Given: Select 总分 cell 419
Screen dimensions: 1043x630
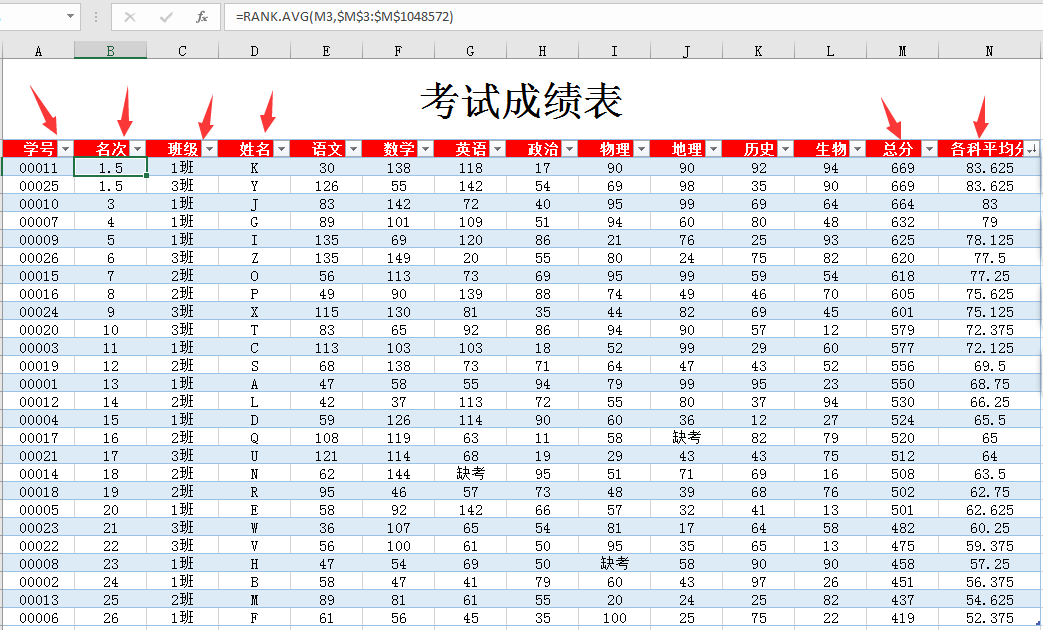Looking at the screenshot, I should point(902,617).
